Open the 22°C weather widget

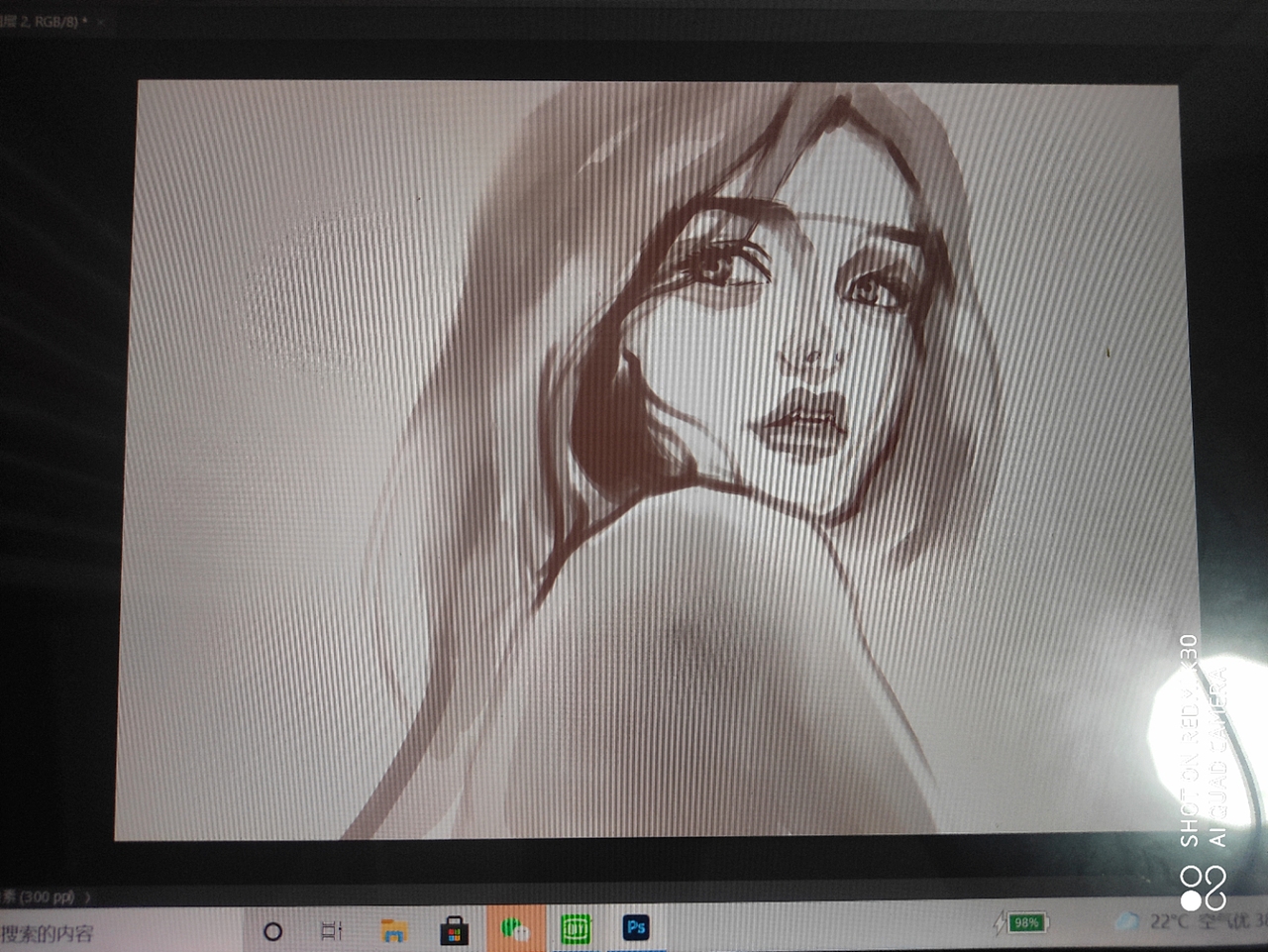pos(1192,921)
